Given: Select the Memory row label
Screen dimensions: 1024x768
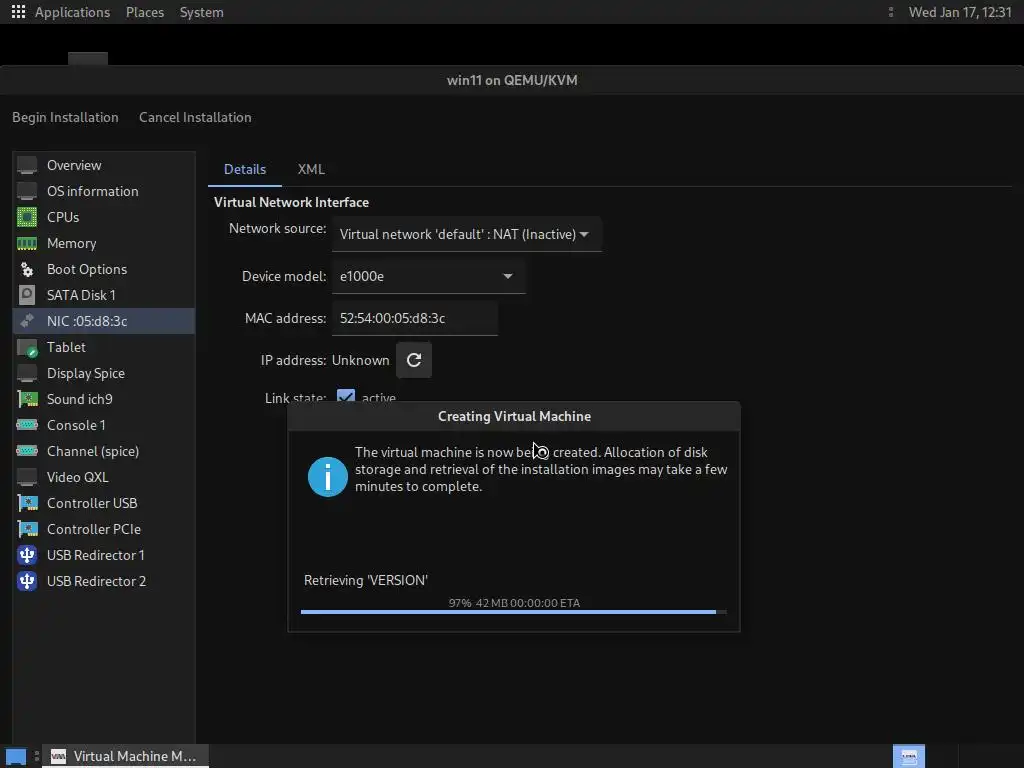Looking at the screenshot, I should pos(72,244).
